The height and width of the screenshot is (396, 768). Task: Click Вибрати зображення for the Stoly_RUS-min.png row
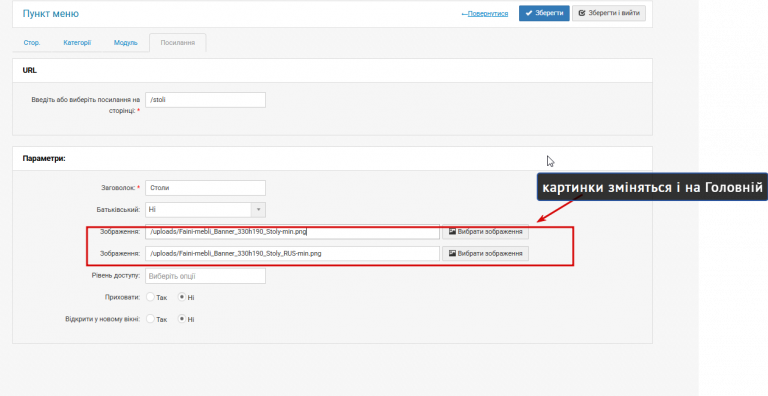point(485,253)
